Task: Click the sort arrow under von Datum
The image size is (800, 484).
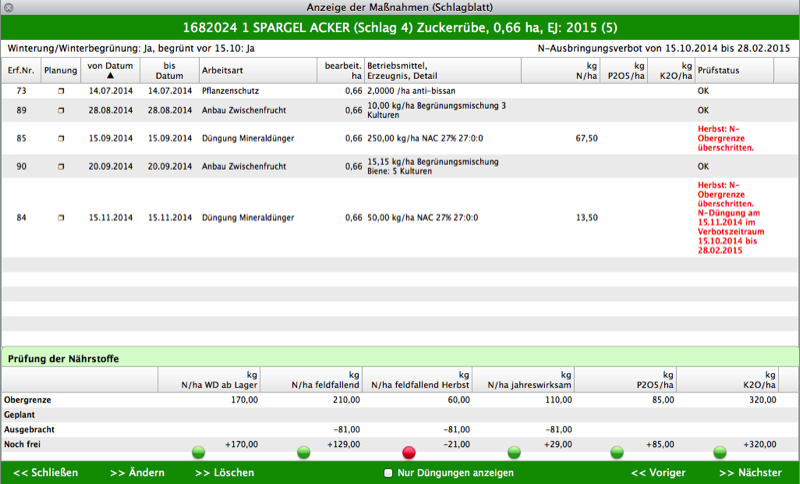Action: tap(110, 75)
